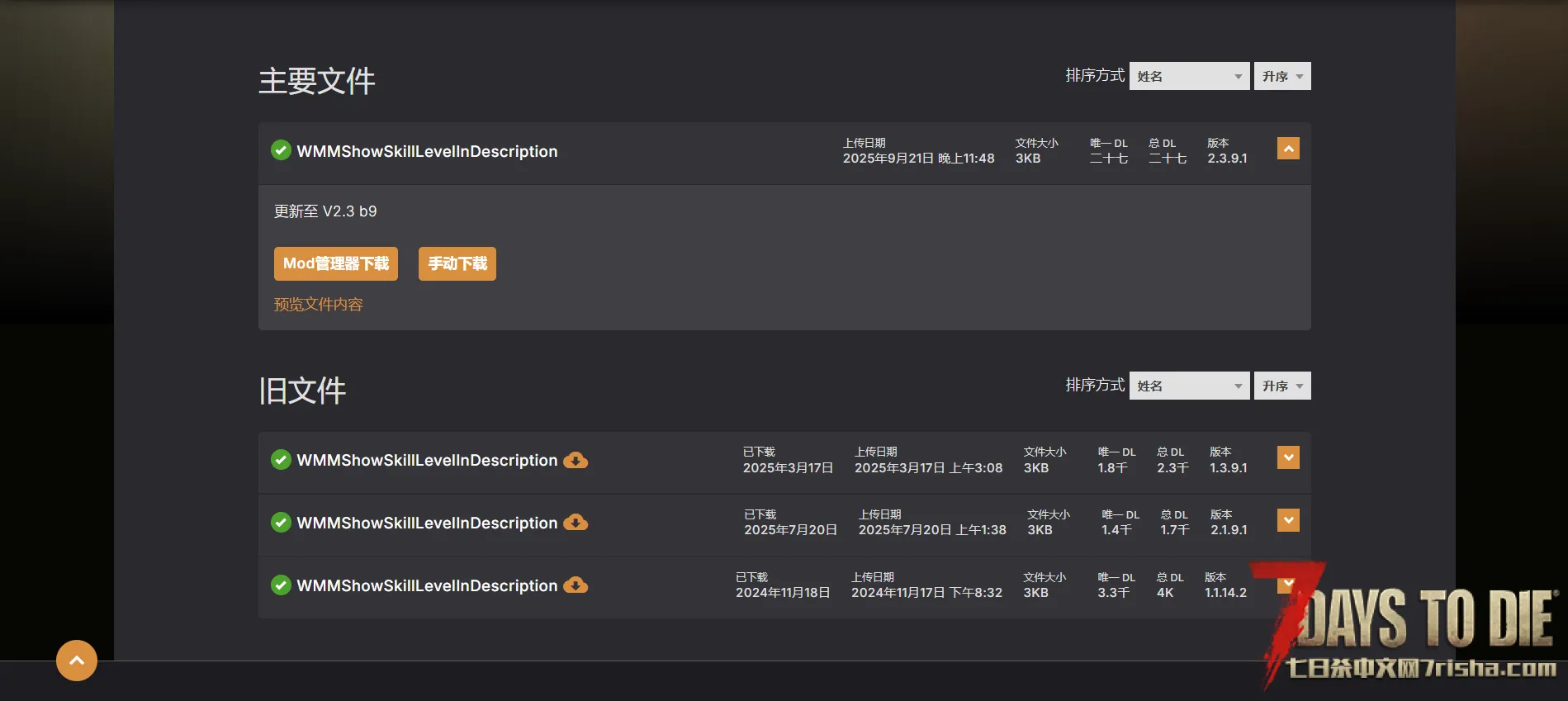Click green checkmark on version 1.1.14.2 old file

(x=281, y=585)
